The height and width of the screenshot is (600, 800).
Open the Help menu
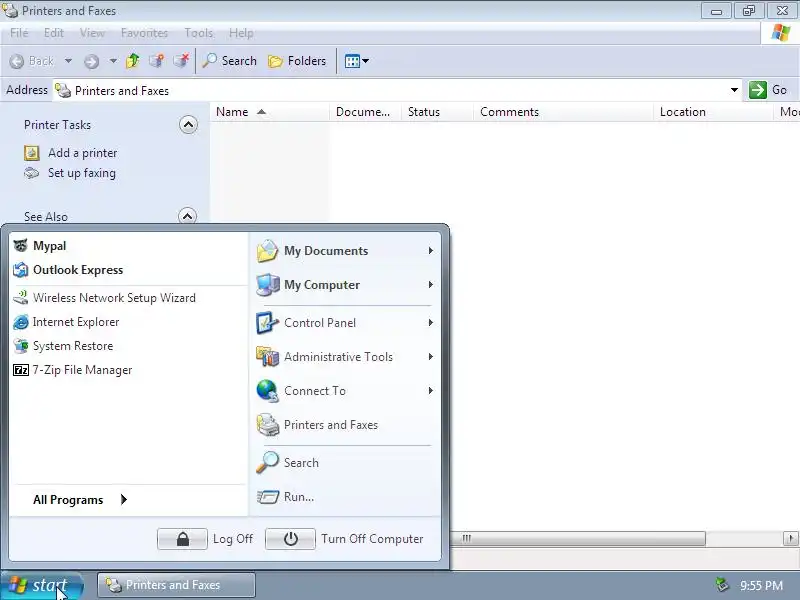241,33
